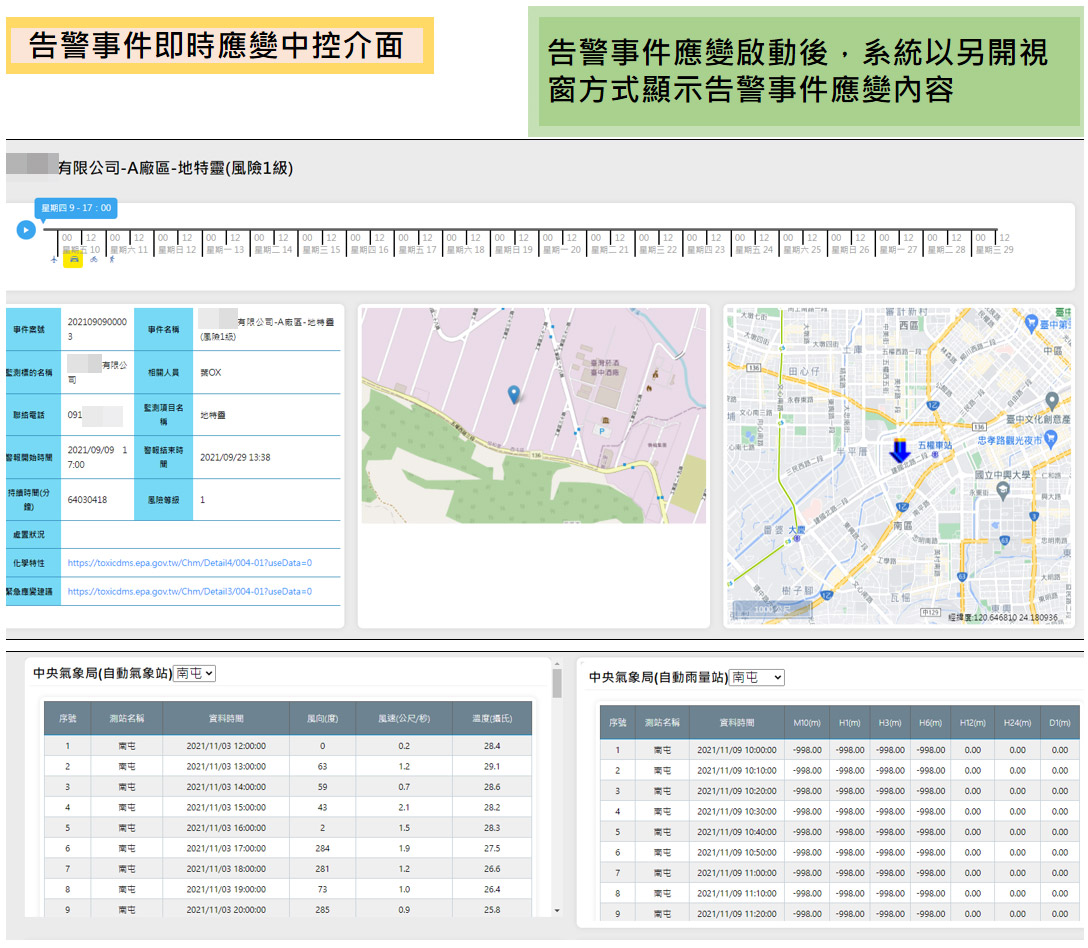The image size is (1088, 948).
Task: Click timeline marker 星期五 24
Action: point(754,250)
